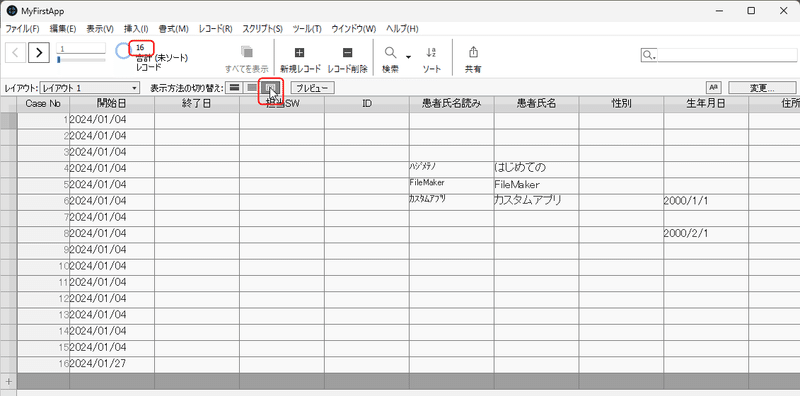Open the レイアウト 1 layout dropdown
The image size is (800, 396).
(90, 88)
